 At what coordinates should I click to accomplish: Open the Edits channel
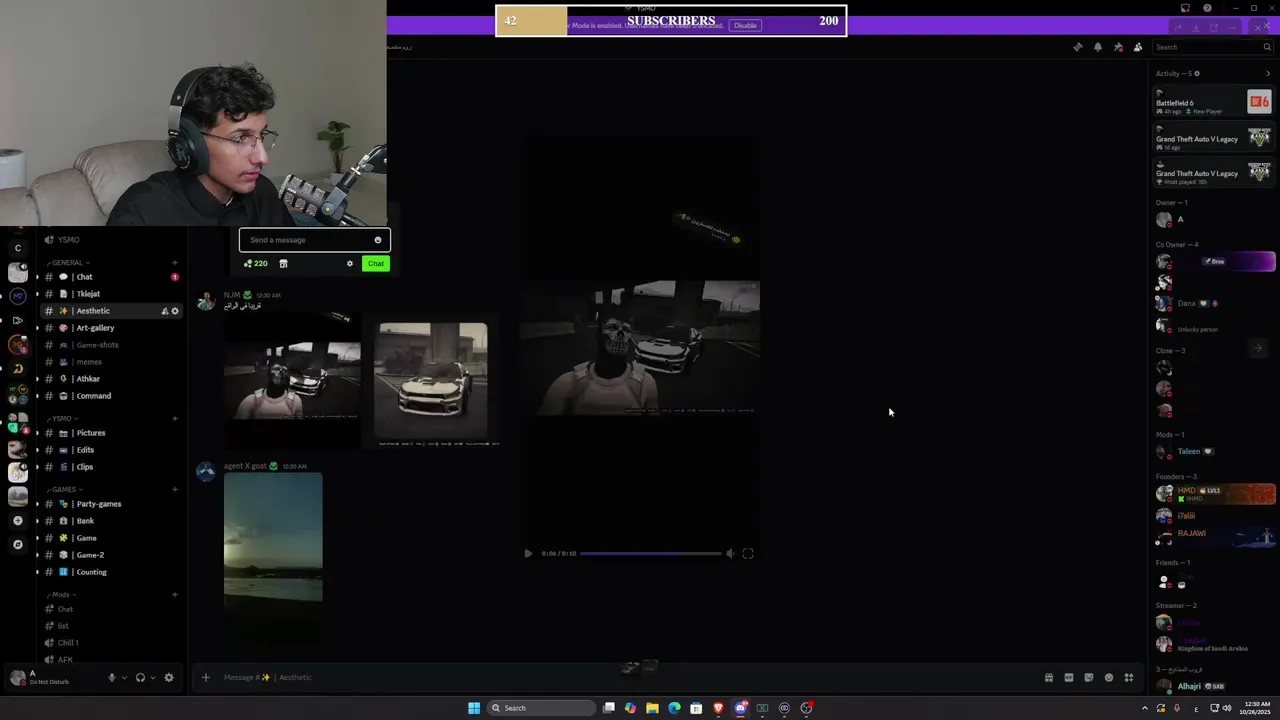(110, 450)
